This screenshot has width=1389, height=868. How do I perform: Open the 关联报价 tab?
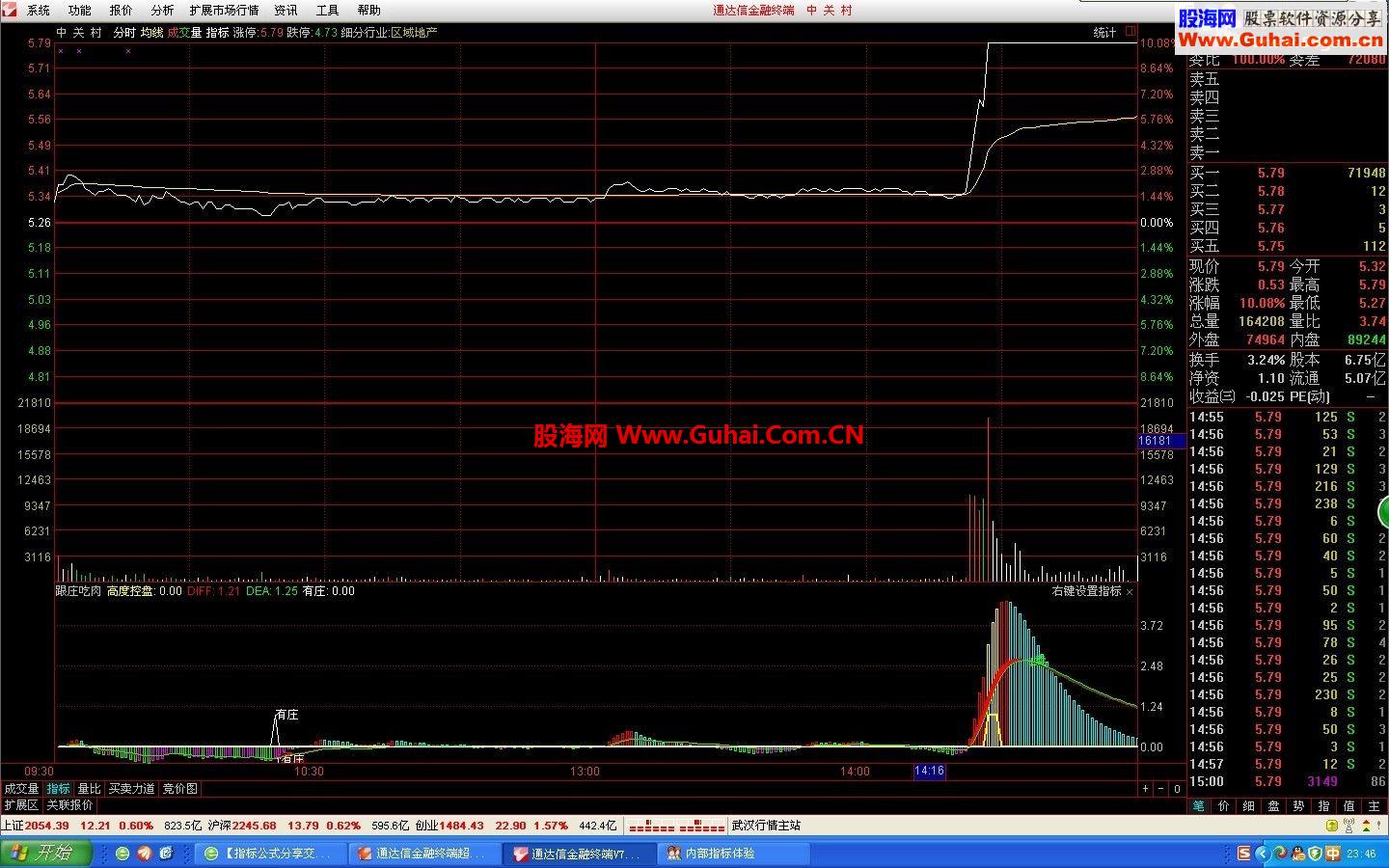70,805
